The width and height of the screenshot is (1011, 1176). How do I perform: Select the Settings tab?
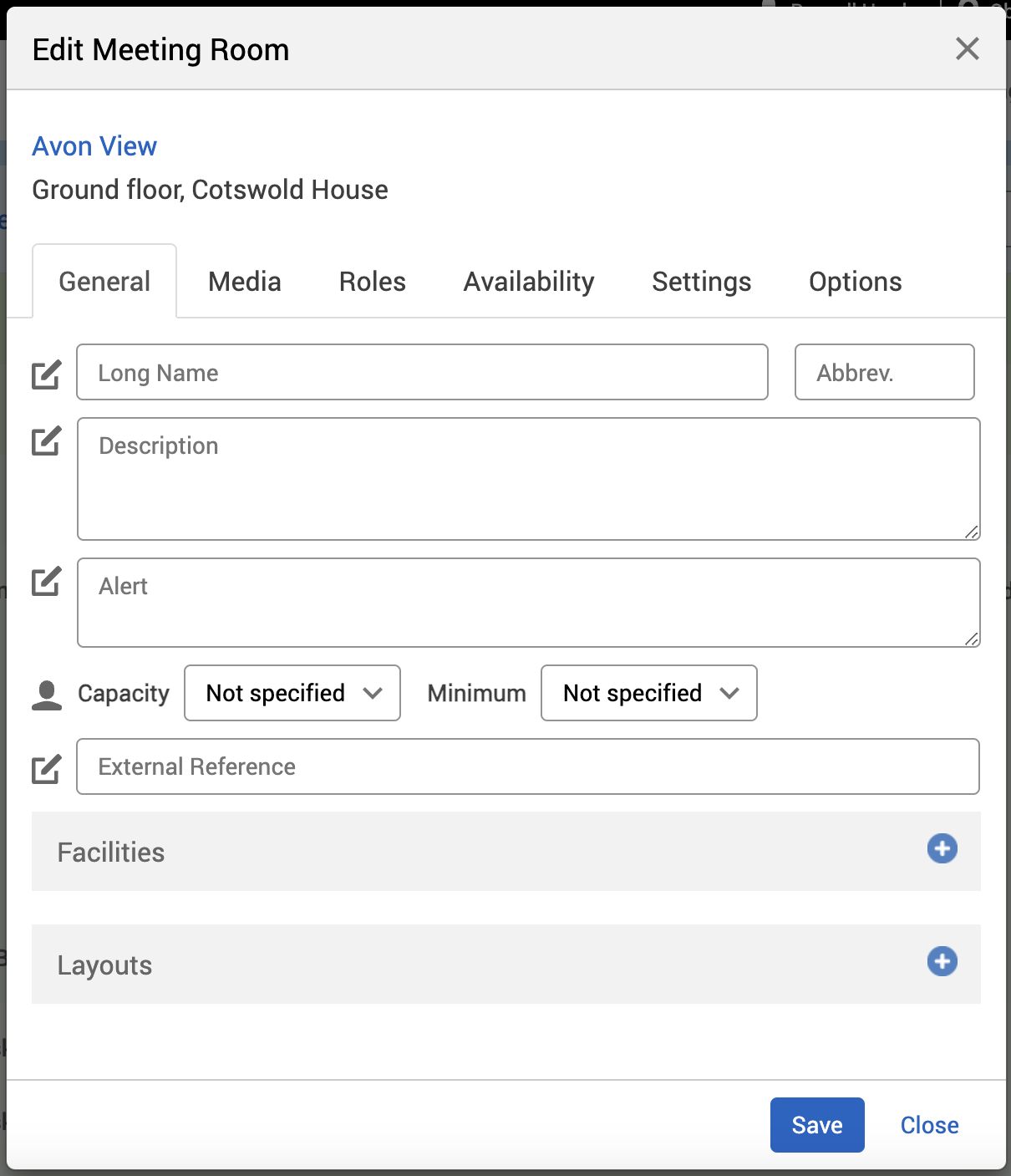[x=701, y=282]
